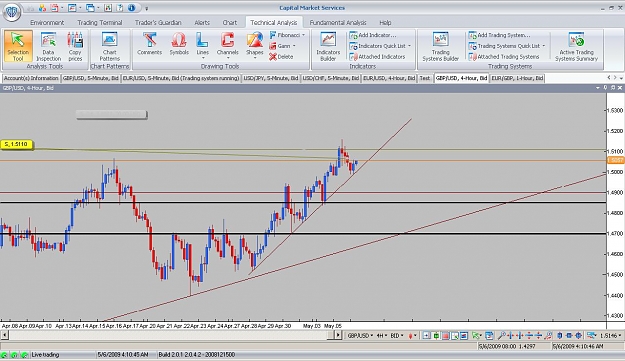Click the Live trading status text
Image resolution: width=625 pixels, height=361 pixels.
pos(45,355)
